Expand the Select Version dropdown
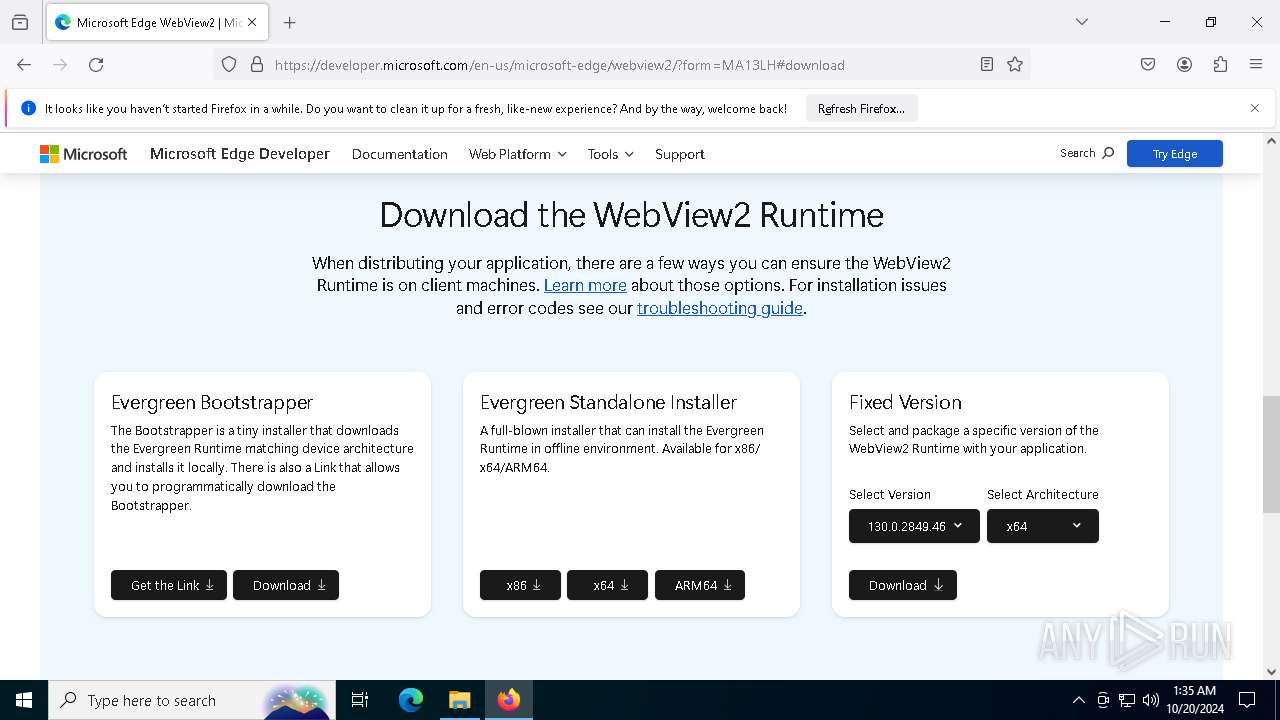 coord(914,526)
